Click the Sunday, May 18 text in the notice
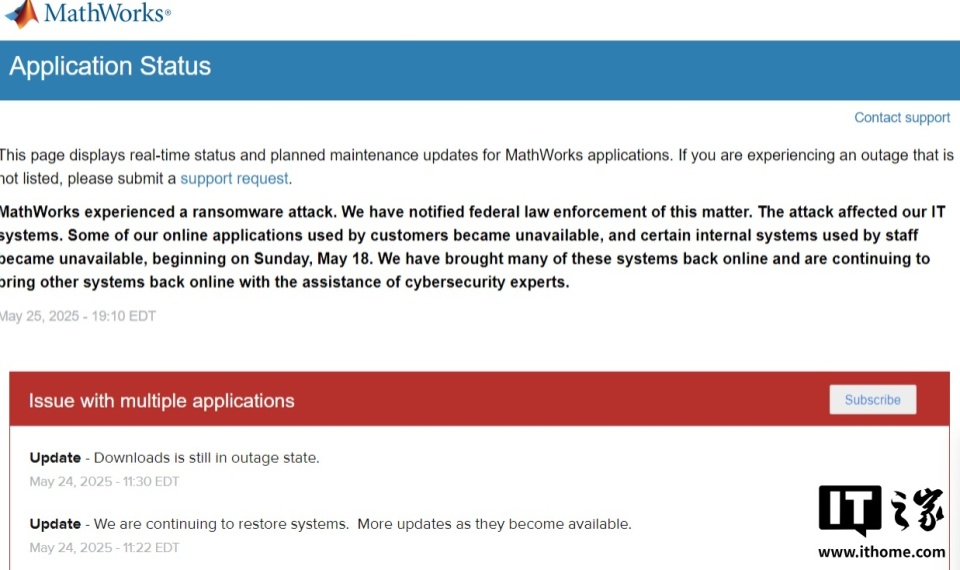Viewport: 960px width, 570px height. (x=312, y=258)
